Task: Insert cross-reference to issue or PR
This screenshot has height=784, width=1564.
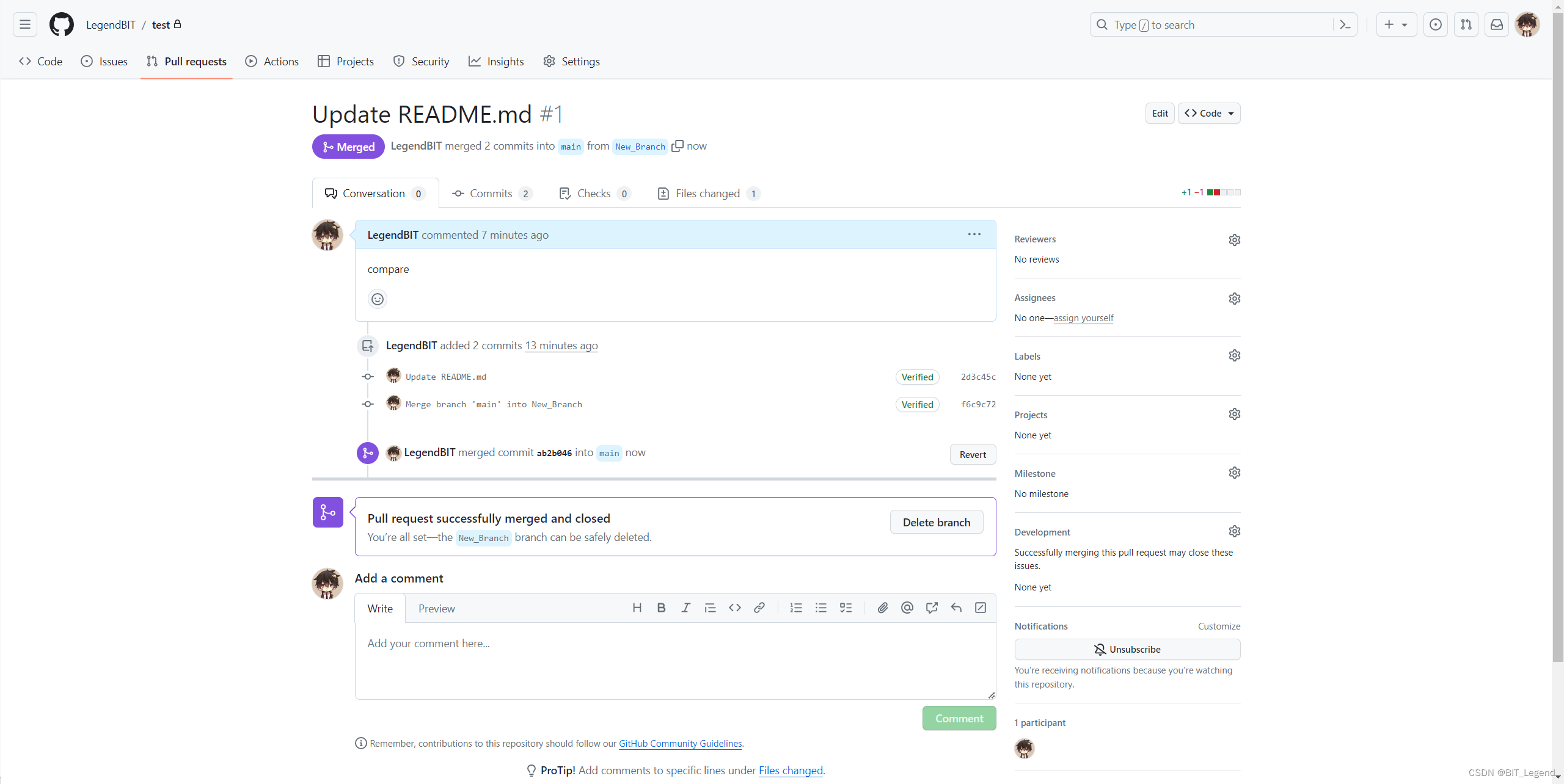Action: (931, 608)
